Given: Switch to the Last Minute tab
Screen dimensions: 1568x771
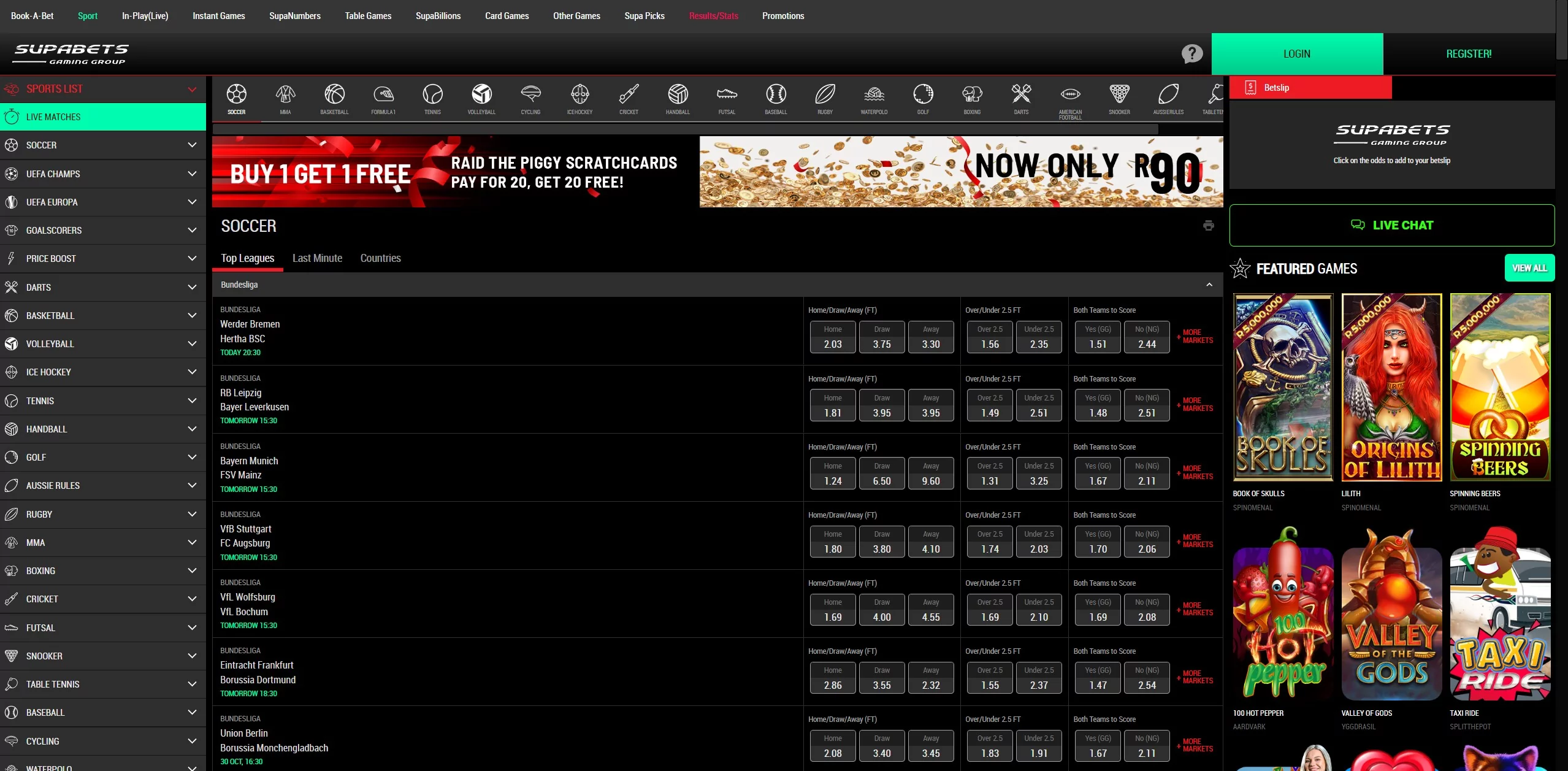Looking at the screenshot, I should [x=317, y=258].
